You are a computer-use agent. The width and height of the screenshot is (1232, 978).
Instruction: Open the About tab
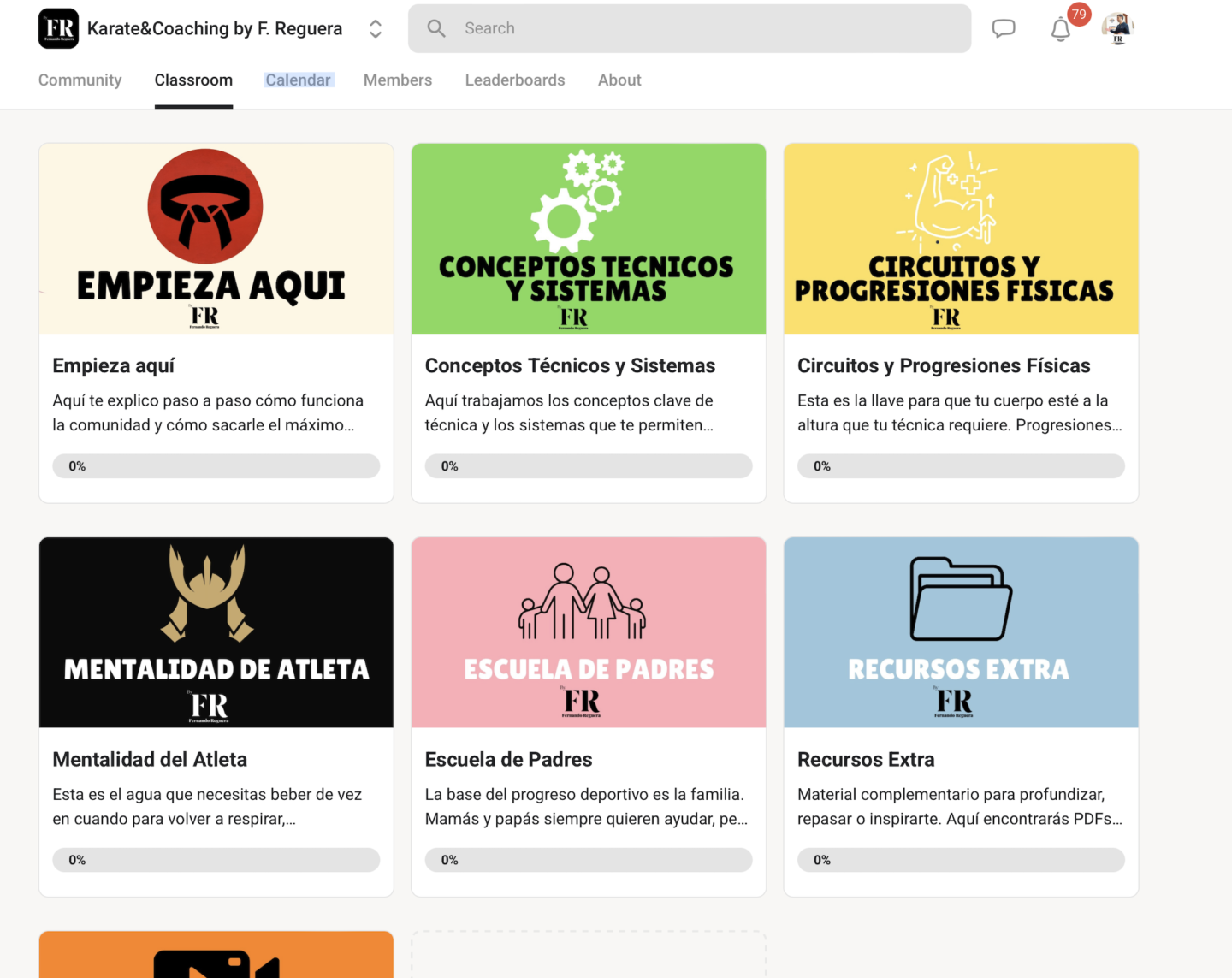619,80
